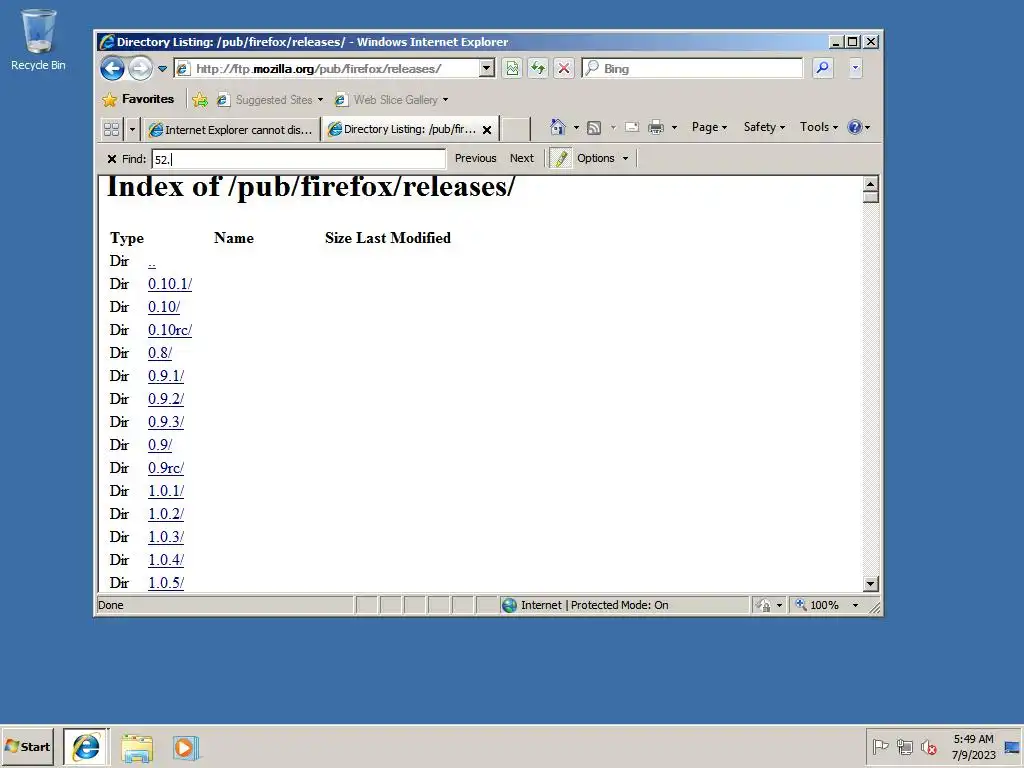Open the 0.8/ directory link
Screen dimensions: 1024x768
(160, 353)
